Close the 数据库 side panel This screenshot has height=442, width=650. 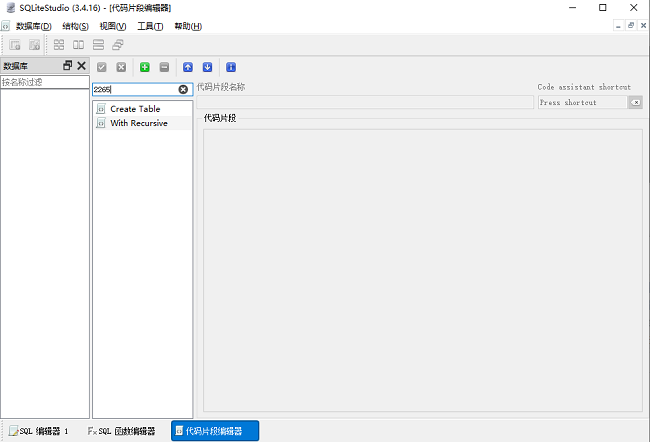click(x=81, y=66)
